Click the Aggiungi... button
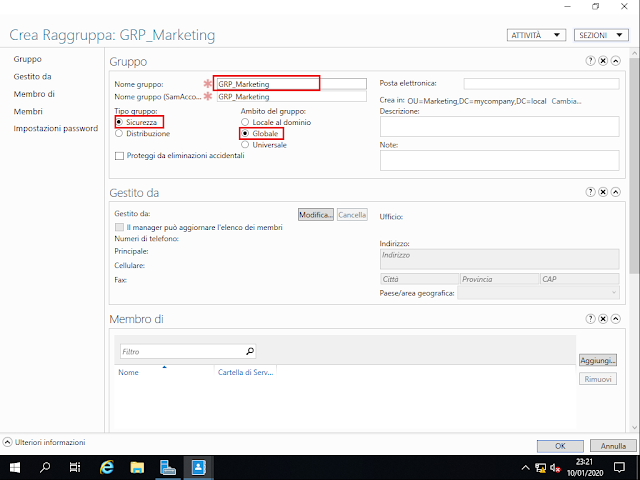This screenshot has height=480, width=640. 598,360
